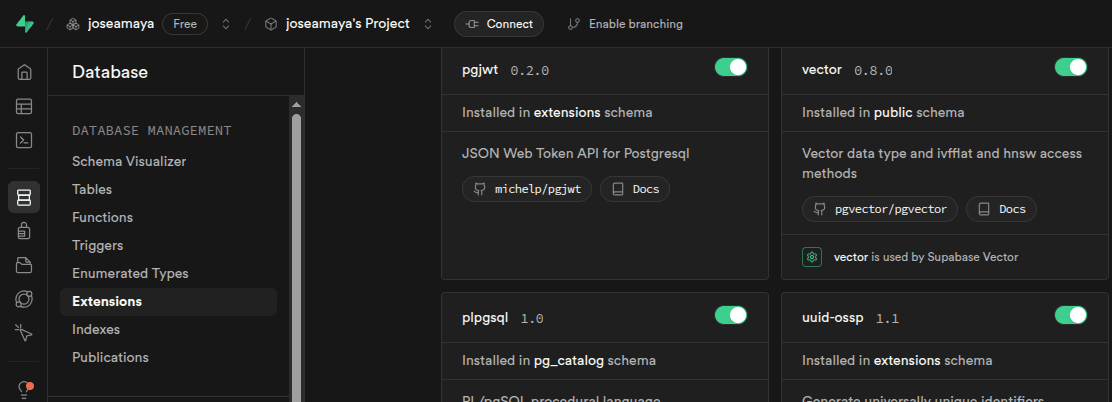Select Schema Visualizer in the Database menu
1112x402 pixels.
pyautogui.click(x=129, y=161)
